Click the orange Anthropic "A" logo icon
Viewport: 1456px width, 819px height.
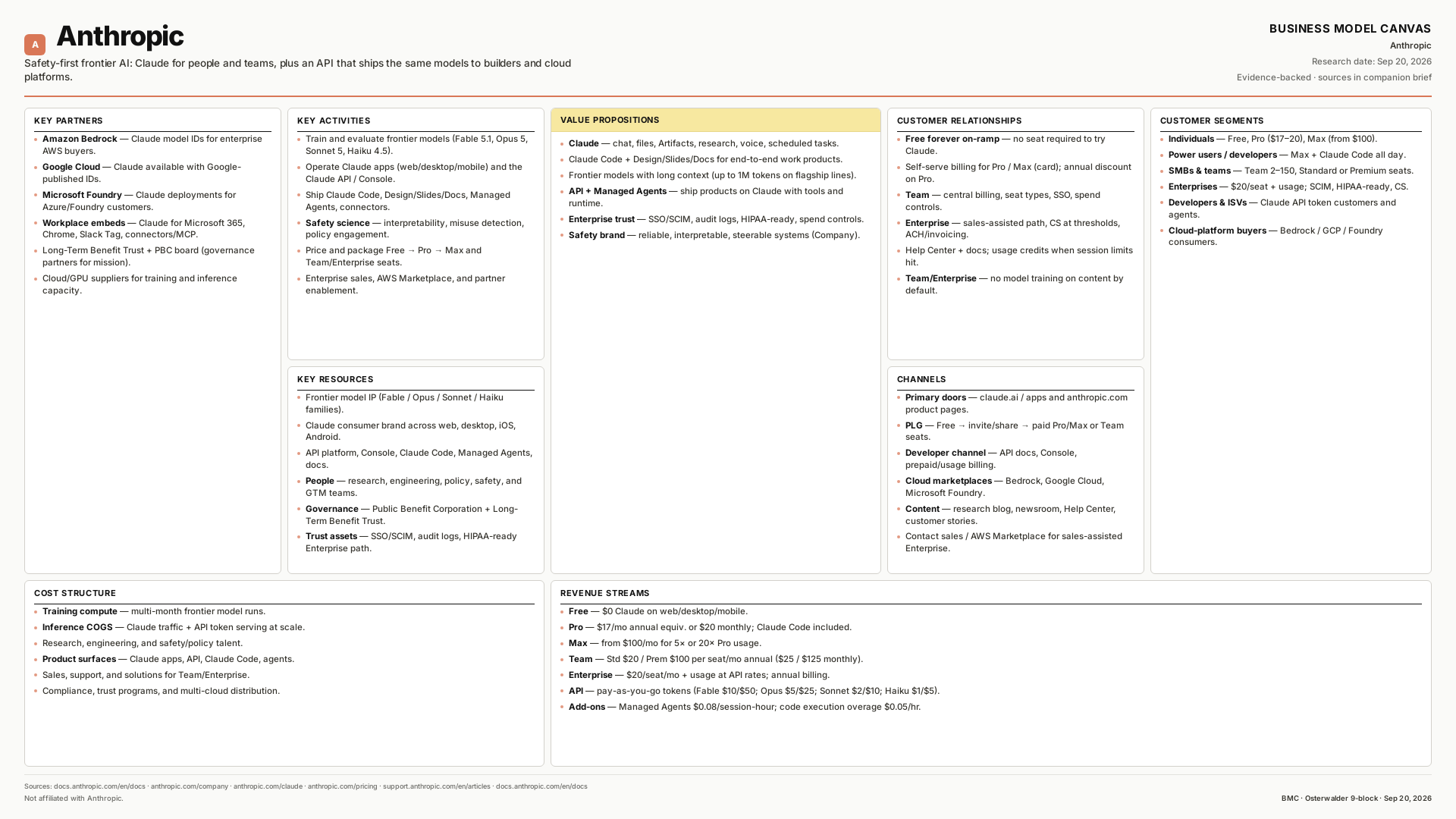coord(35,45)
